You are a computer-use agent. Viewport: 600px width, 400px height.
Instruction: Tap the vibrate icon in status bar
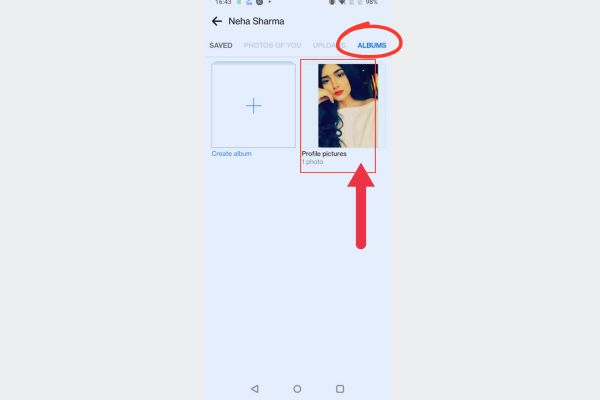coord(332,2)
